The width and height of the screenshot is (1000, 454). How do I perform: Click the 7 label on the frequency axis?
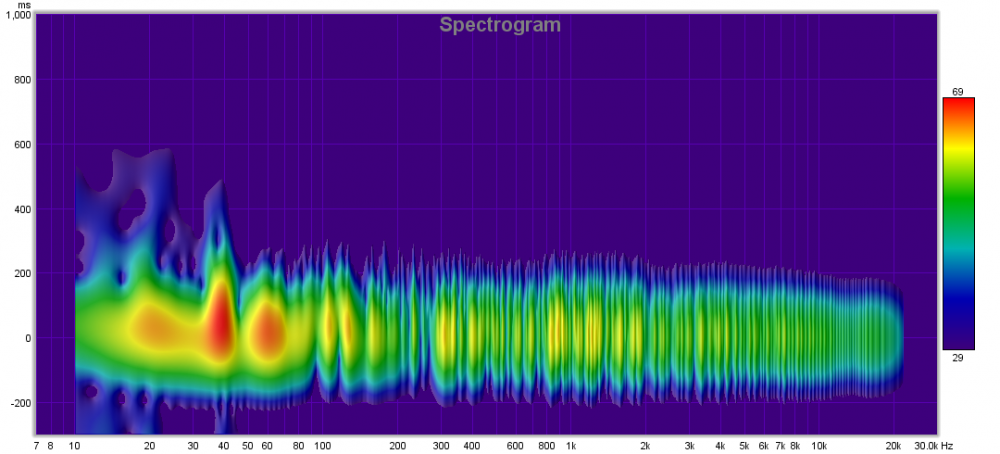click(x=38, y=446)
